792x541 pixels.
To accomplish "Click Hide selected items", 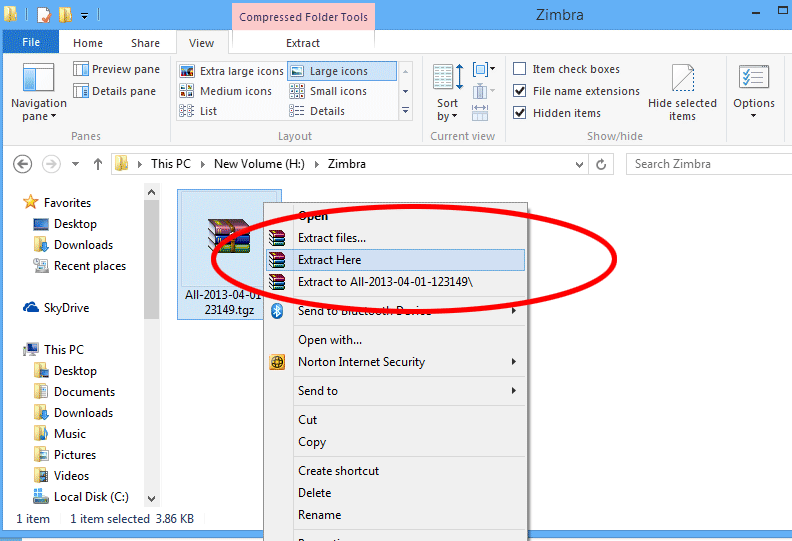I will [682, 92].
